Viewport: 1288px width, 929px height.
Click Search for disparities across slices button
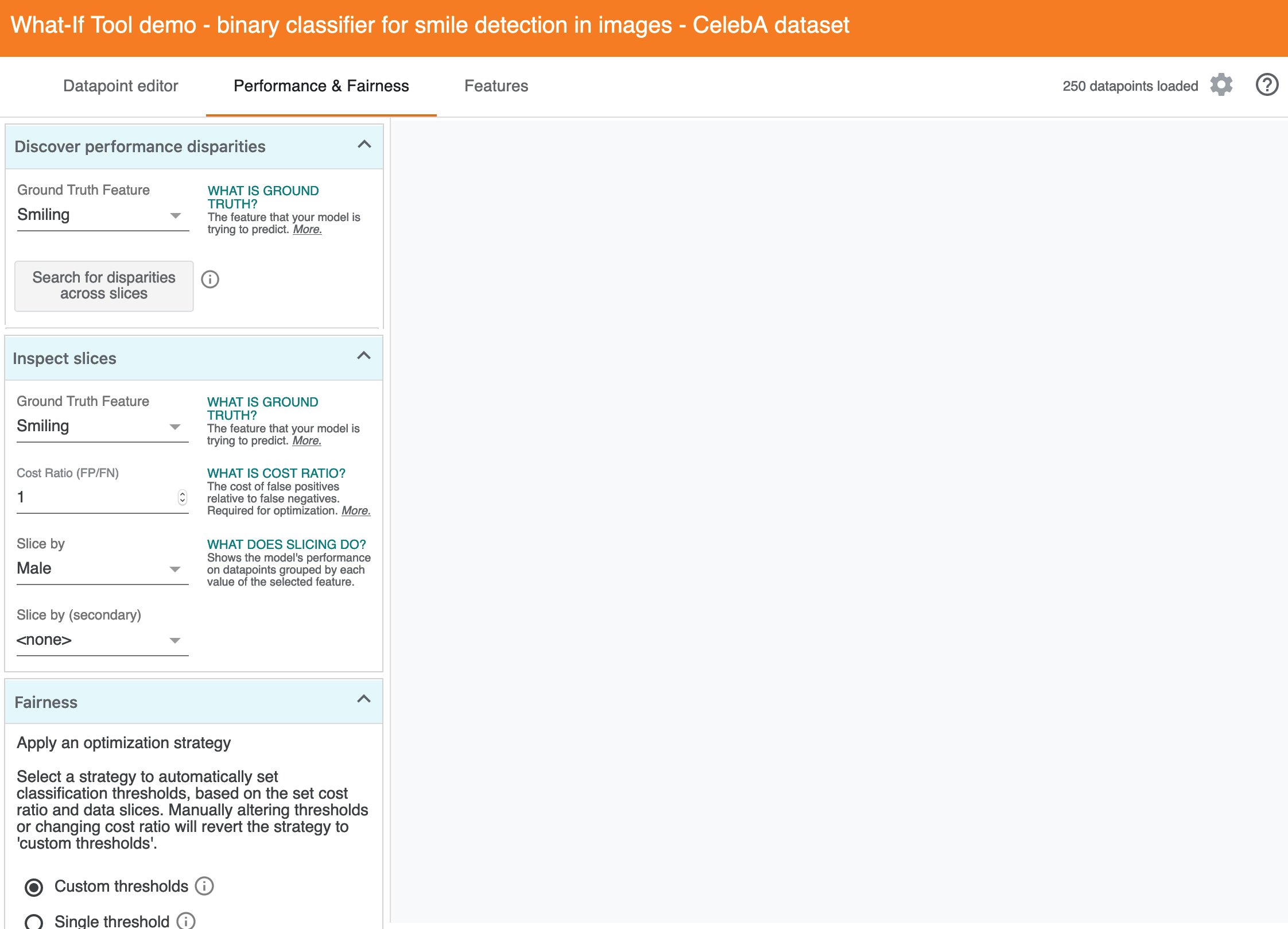(104, 286)
